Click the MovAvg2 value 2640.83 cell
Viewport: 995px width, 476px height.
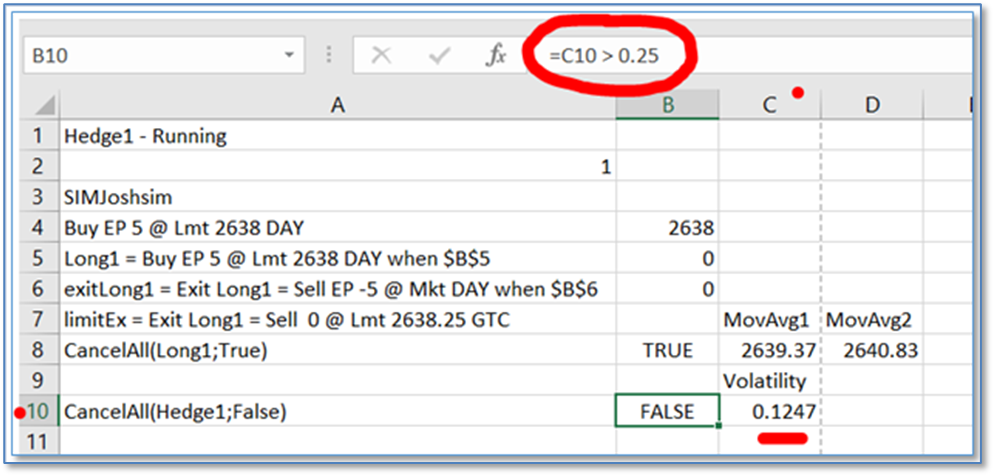tap(871, 351)
